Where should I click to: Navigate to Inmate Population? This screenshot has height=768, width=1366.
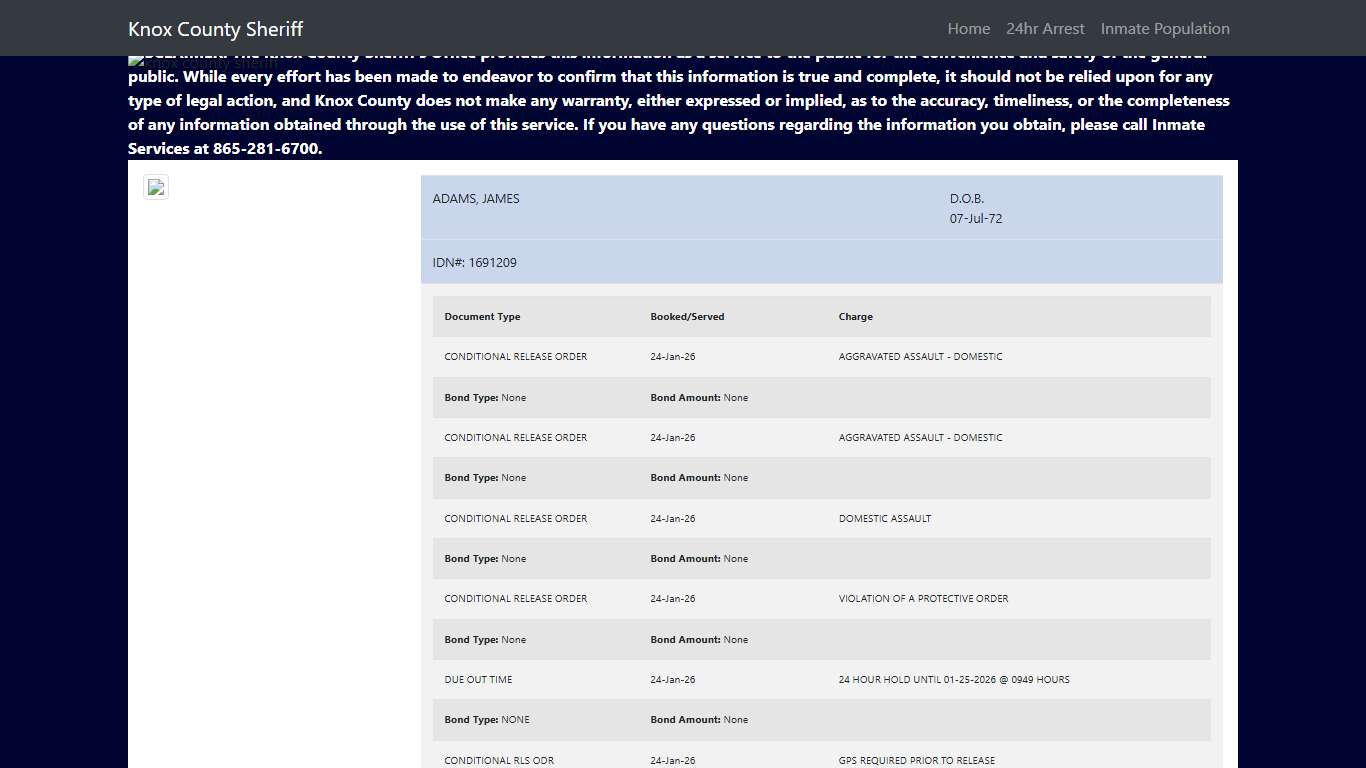1165,28
